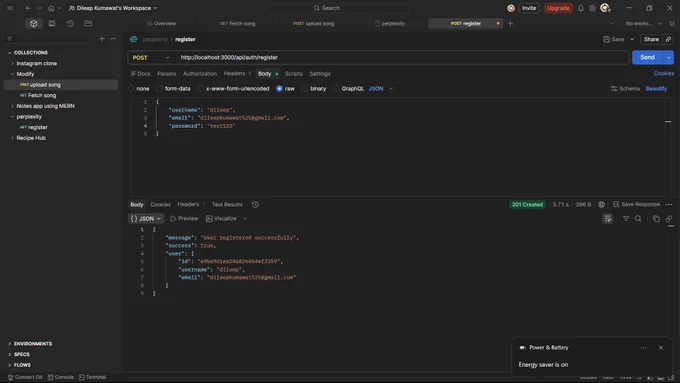Image resolution: width=680 pixels, height=383 pixels.
Task: Show response history clock icon
Action: click(x=255, y=204)
